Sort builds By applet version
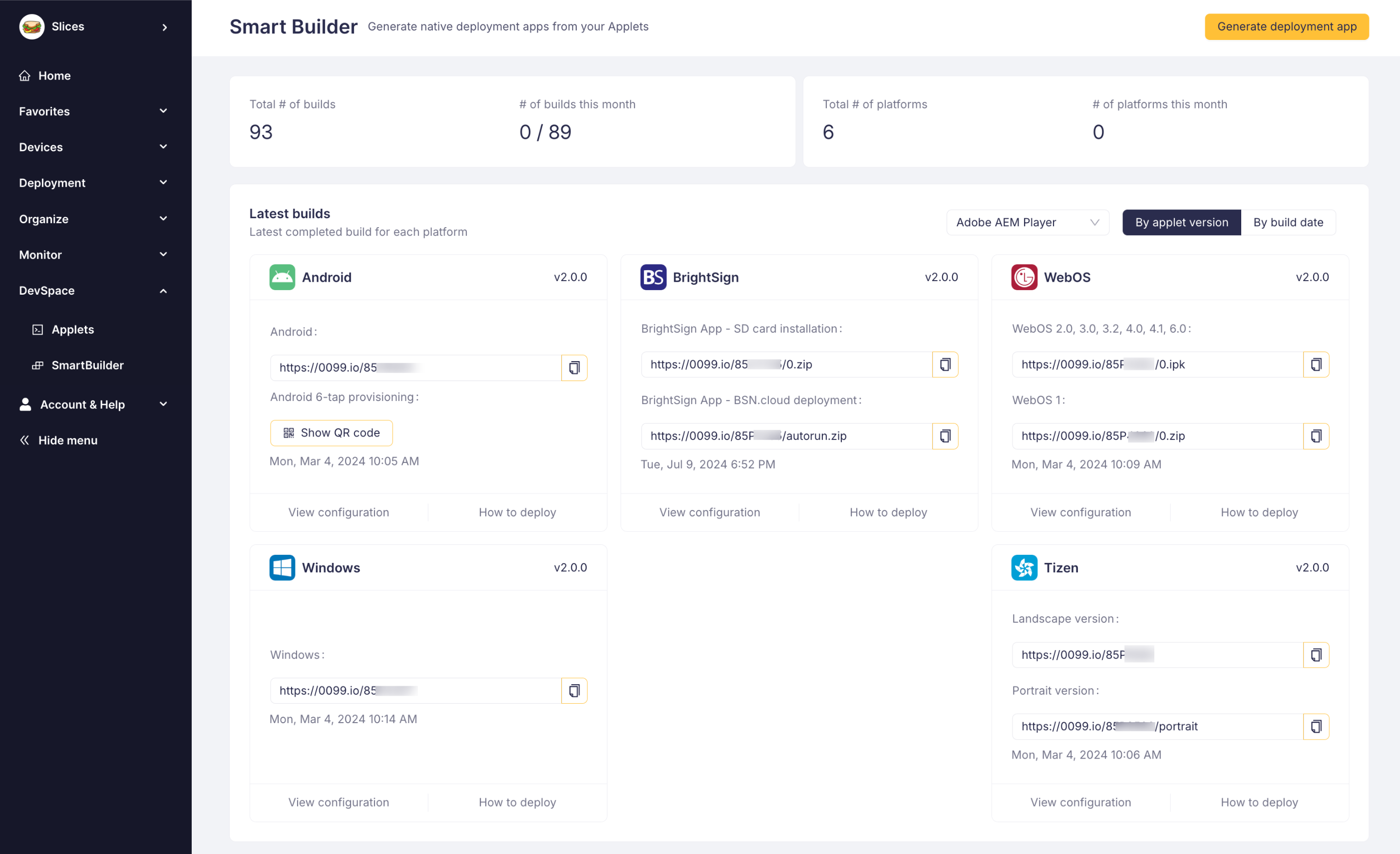Viewport: 1400px width, 854px height. coord(1182,222)
